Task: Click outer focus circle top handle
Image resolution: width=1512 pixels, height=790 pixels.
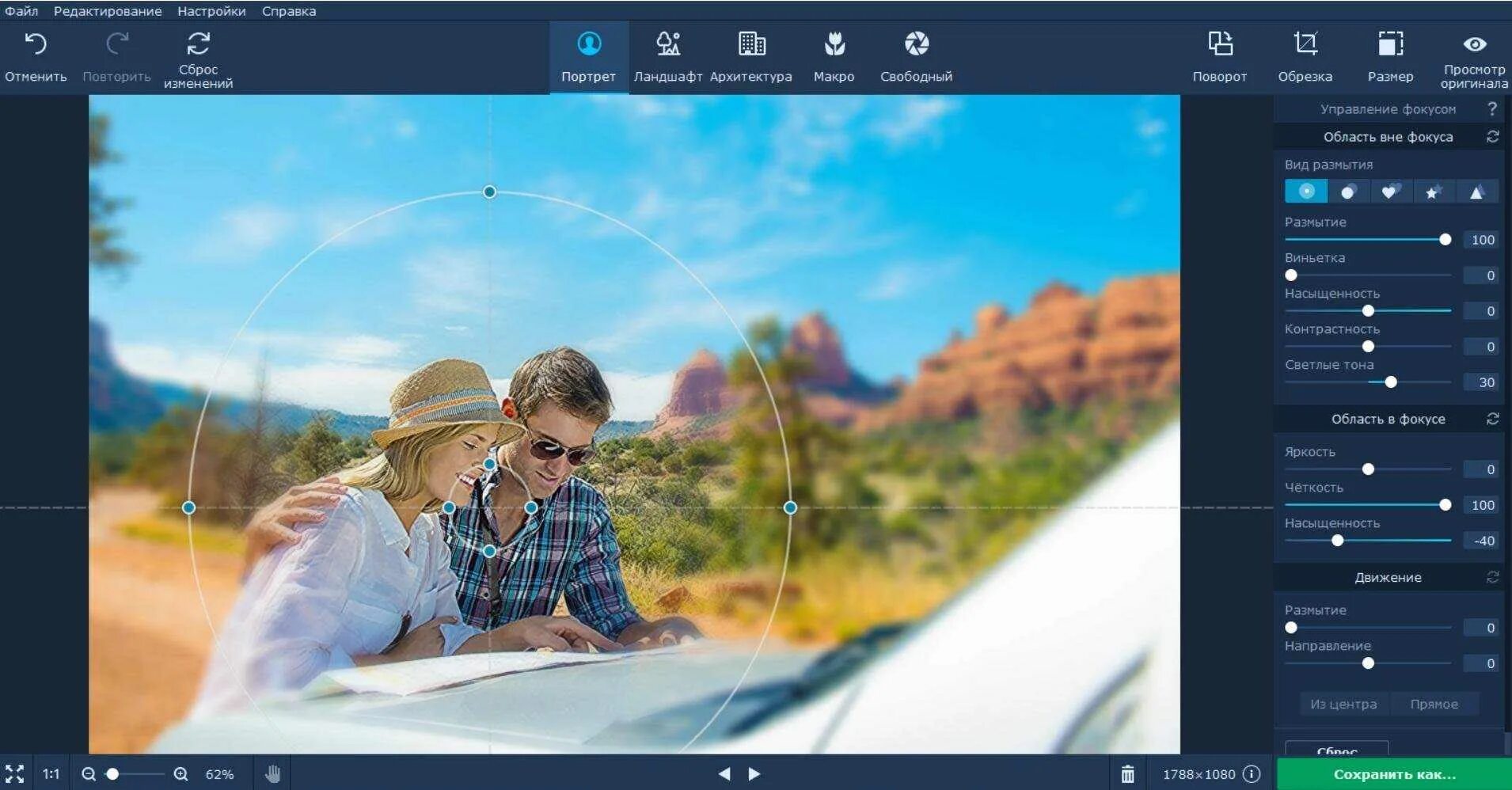Action: point(489,192)
